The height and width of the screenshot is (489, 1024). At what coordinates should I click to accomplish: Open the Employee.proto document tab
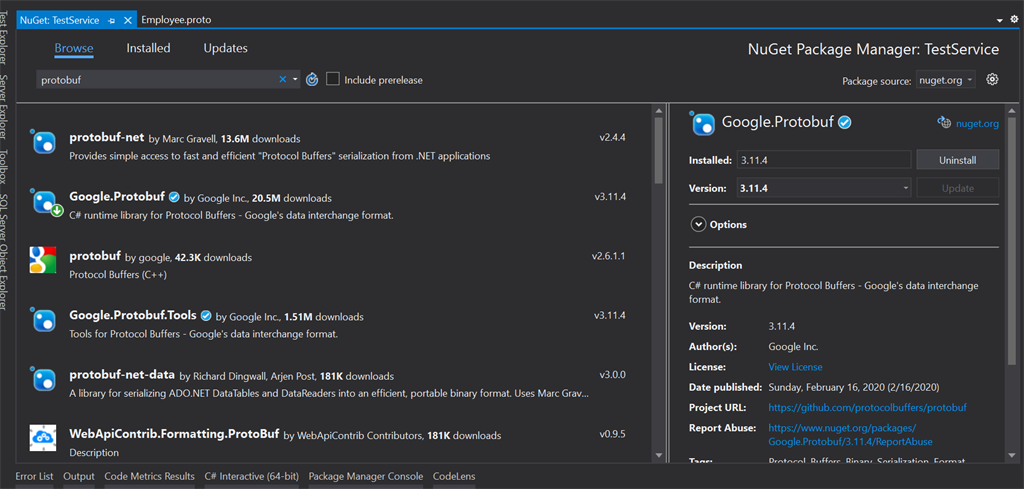(x=176, y=20)
